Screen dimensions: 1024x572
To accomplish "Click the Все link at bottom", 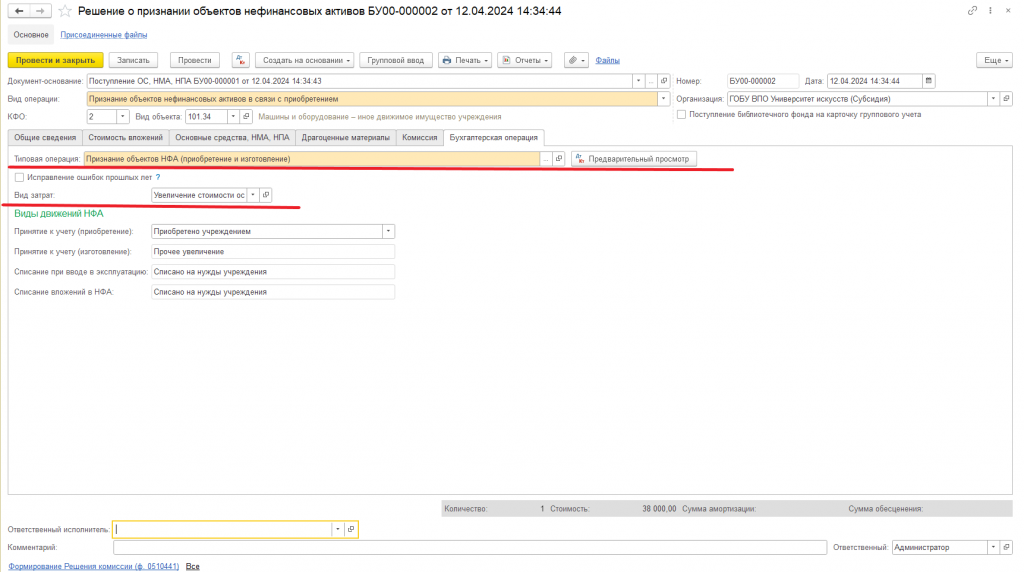I will (193, 566).
